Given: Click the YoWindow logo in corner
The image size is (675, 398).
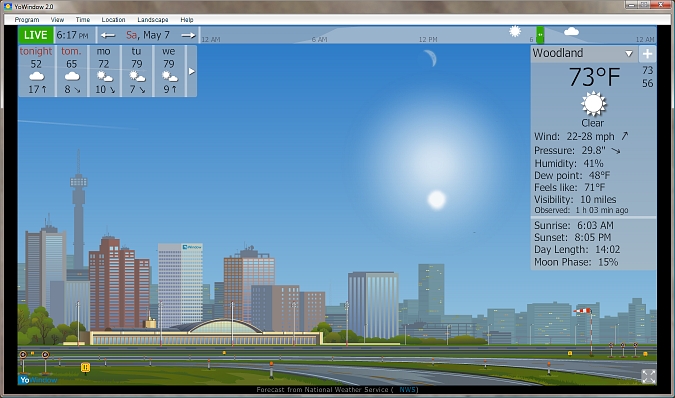Looking at the screenshot, I should coord(38,379).
